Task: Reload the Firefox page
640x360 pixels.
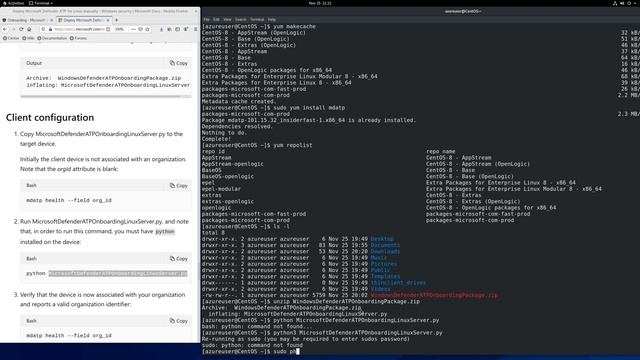Action: point(21,29)
